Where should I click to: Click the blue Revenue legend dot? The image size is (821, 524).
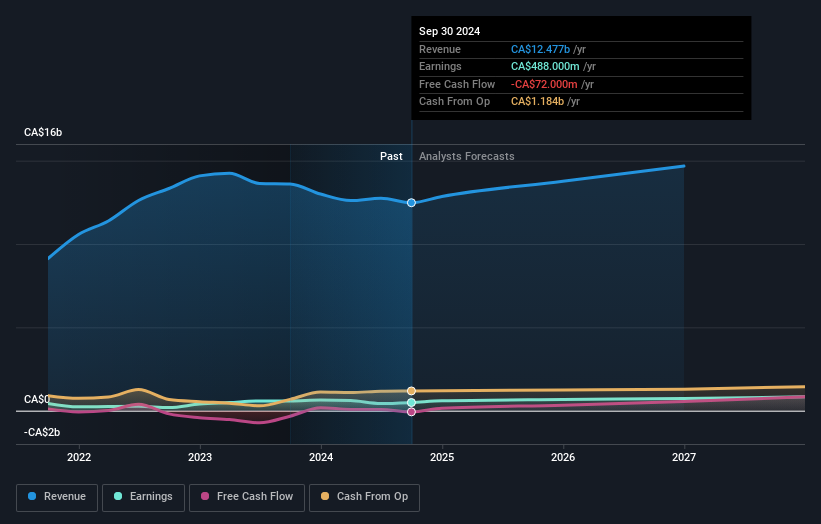click(32, 496)
